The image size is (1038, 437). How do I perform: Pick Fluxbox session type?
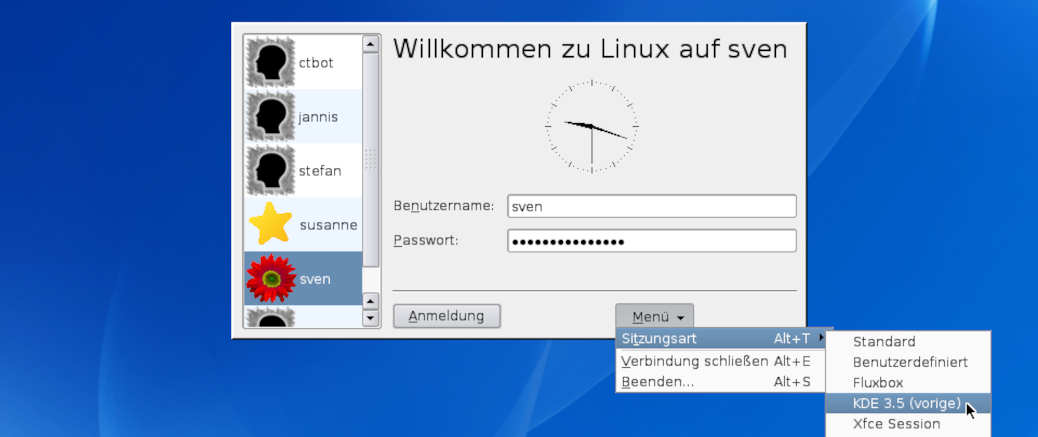coord(908,383)
